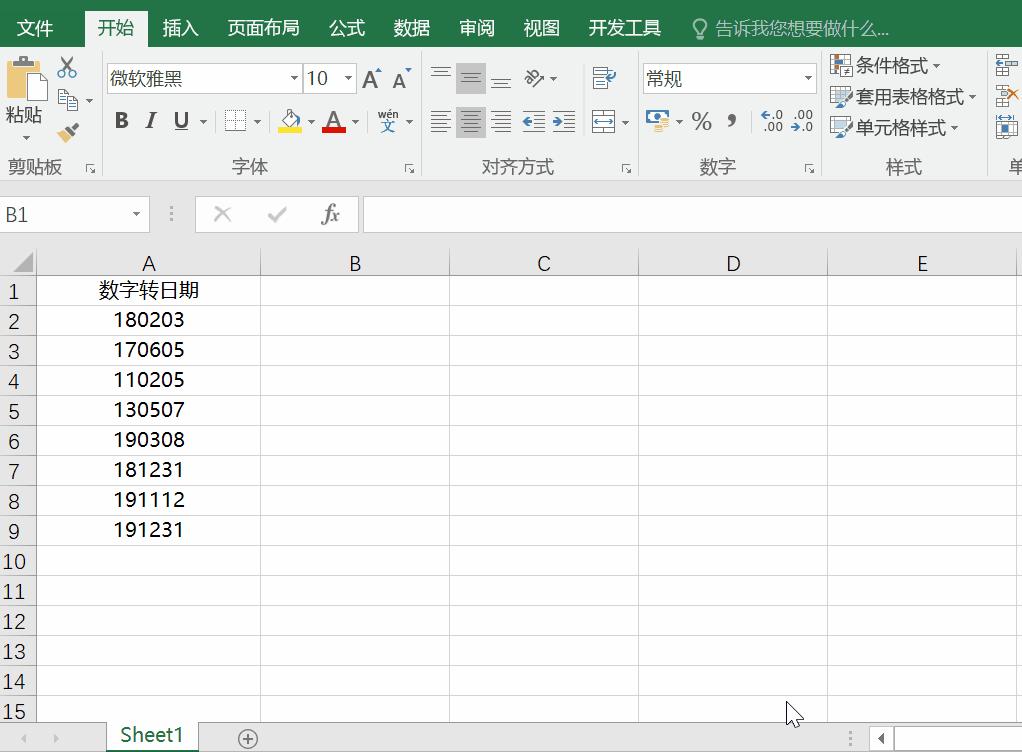Expand Name Box dropdown arrow
The height and width of the screenshot is (752, 1022).
(x=136, y=214)
